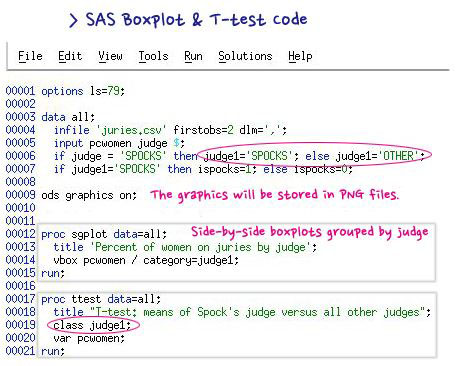Click the 'var pcwomen;' statement

coord(89,338)
